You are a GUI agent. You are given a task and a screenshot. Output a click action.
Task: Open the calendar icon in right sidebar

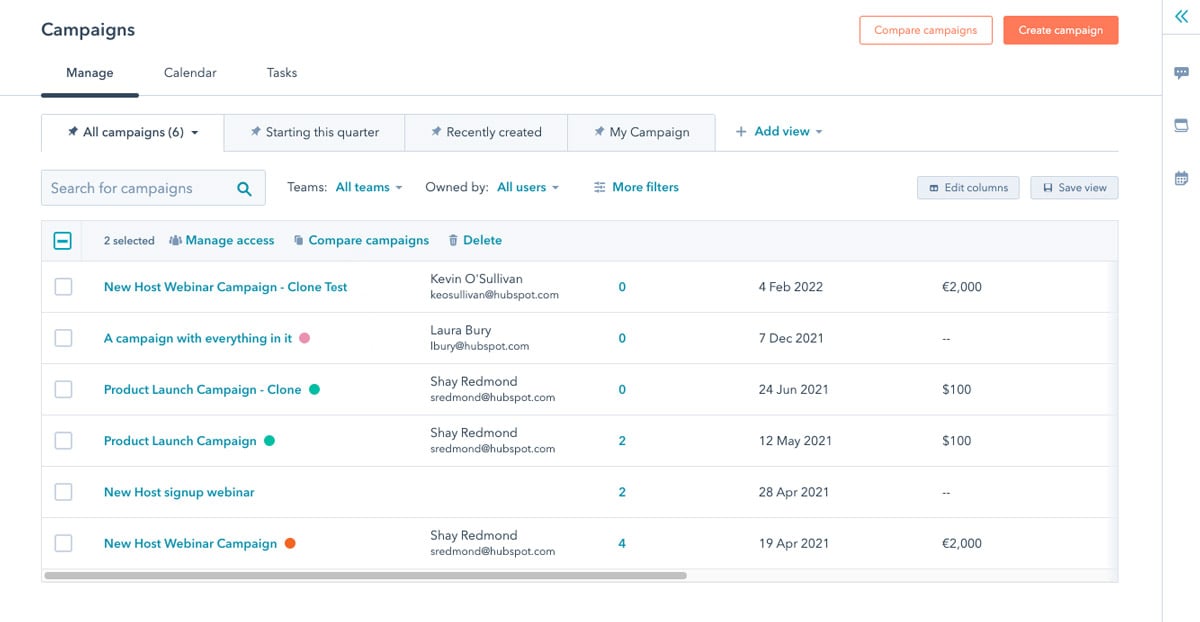pos(1182,177)
